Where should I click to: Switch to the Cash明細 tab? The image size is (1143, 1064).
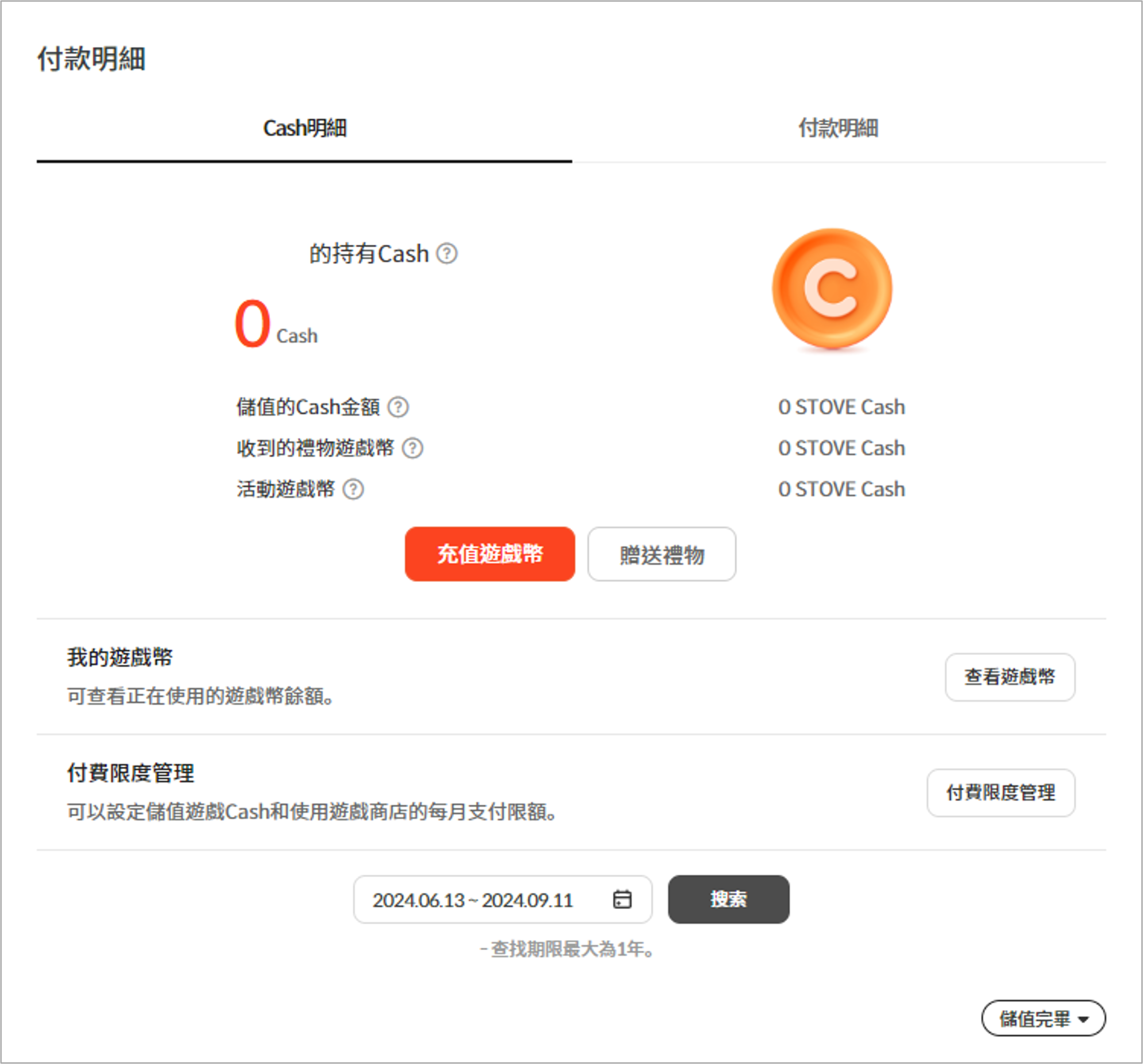pos(304,128)
